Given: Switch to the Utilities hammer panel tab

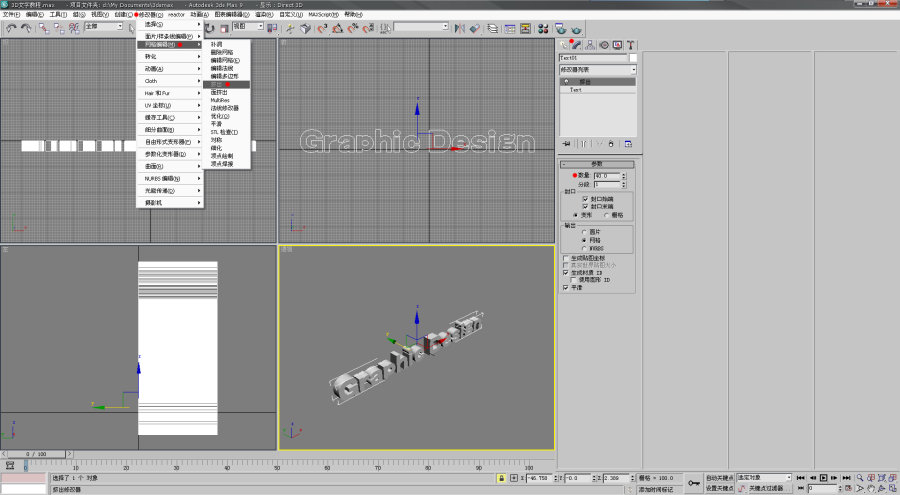Looking at the screenshot, I should [x=630, y=45].
